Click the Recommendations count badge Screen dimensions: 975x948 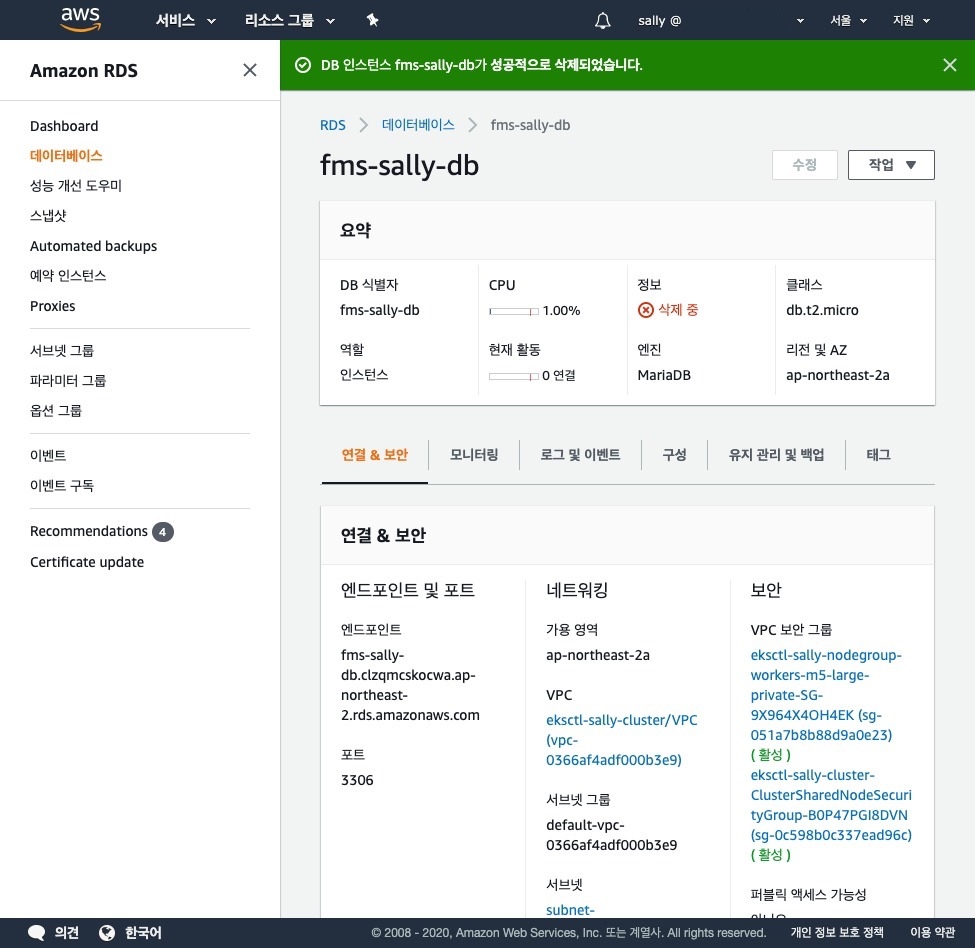163,532
